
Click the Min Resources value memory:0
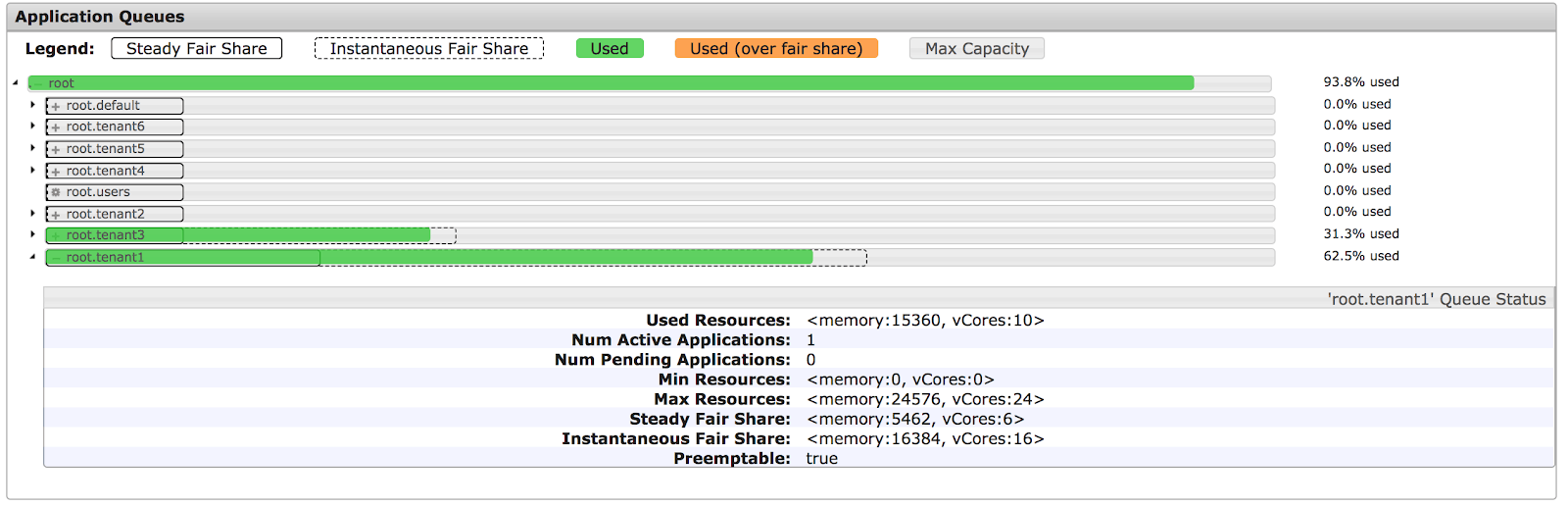(901, 379)
